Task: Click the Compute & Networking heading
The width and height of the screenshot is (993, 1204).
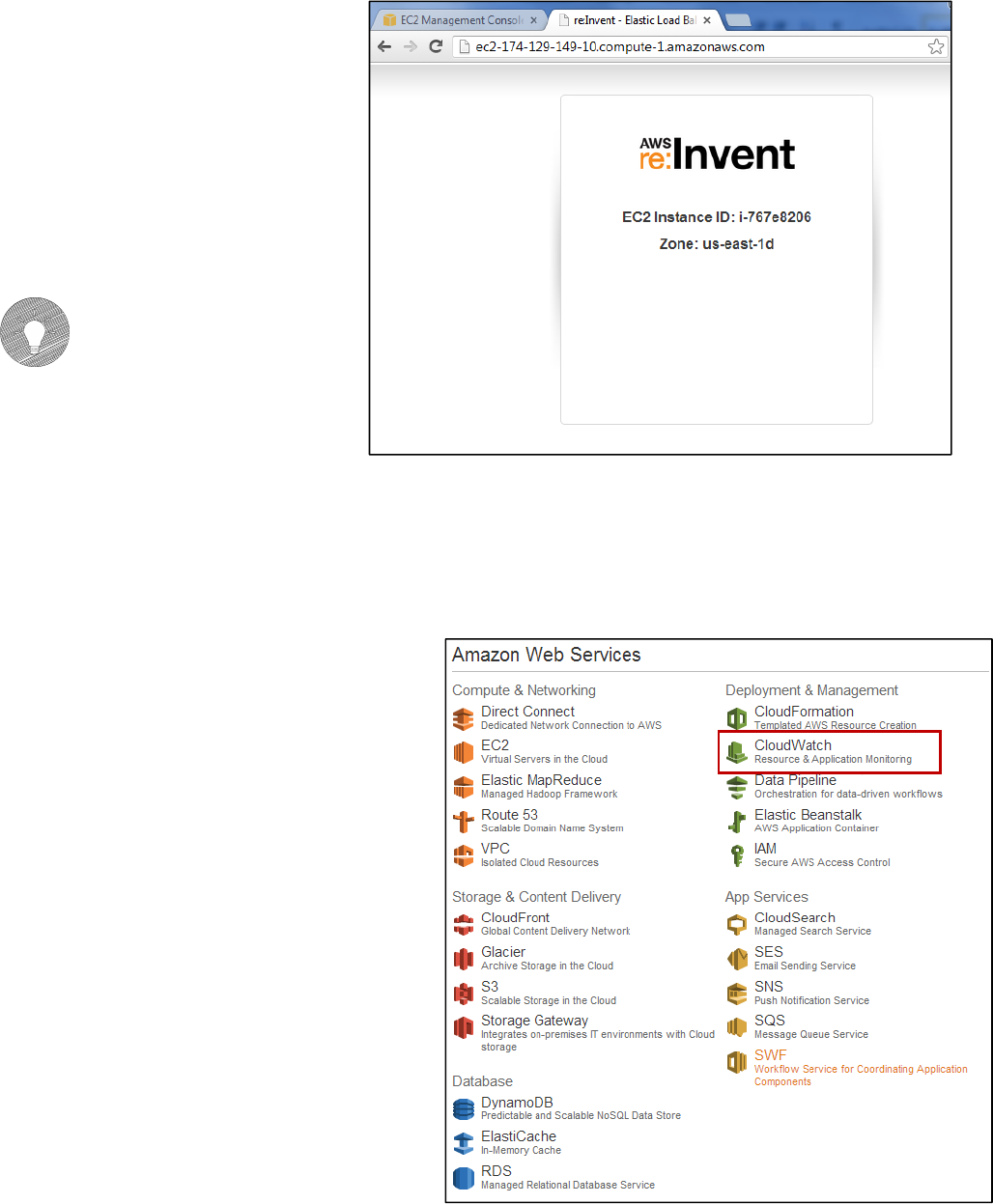Action: point(524,690)
